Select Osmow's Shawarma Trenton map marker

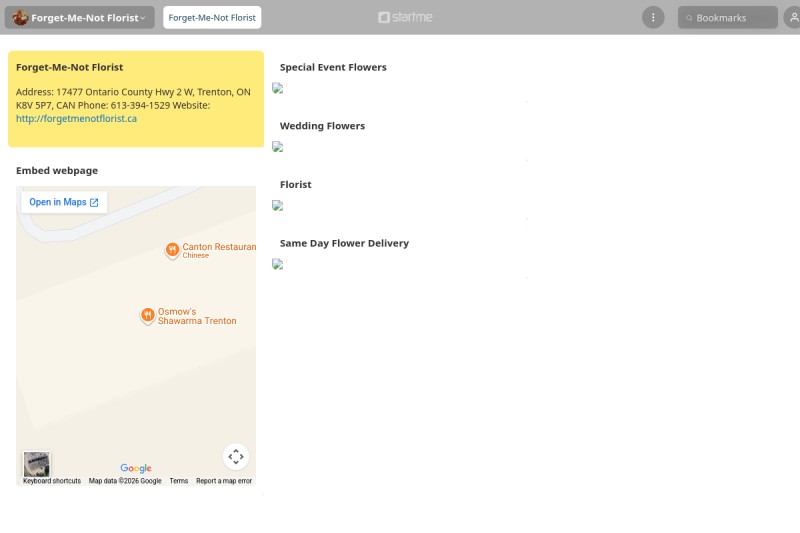coord(147,315)
